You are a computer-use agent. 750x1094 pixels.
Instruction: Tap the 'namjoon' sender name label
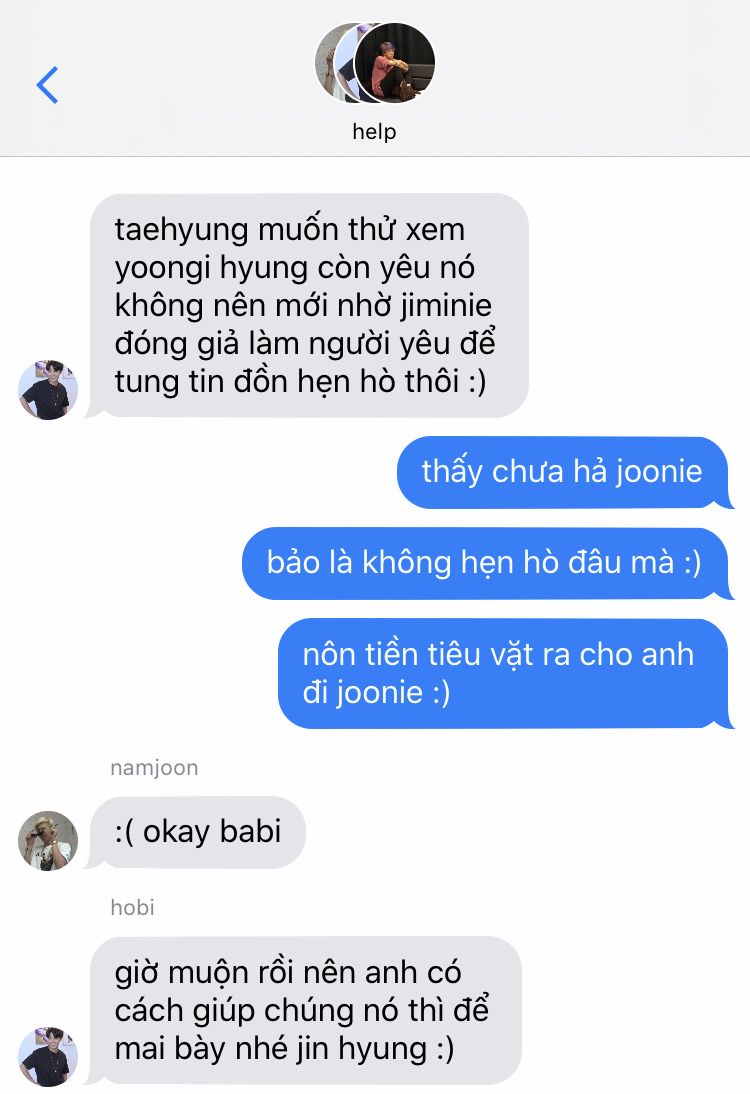[x=154, y=768]
